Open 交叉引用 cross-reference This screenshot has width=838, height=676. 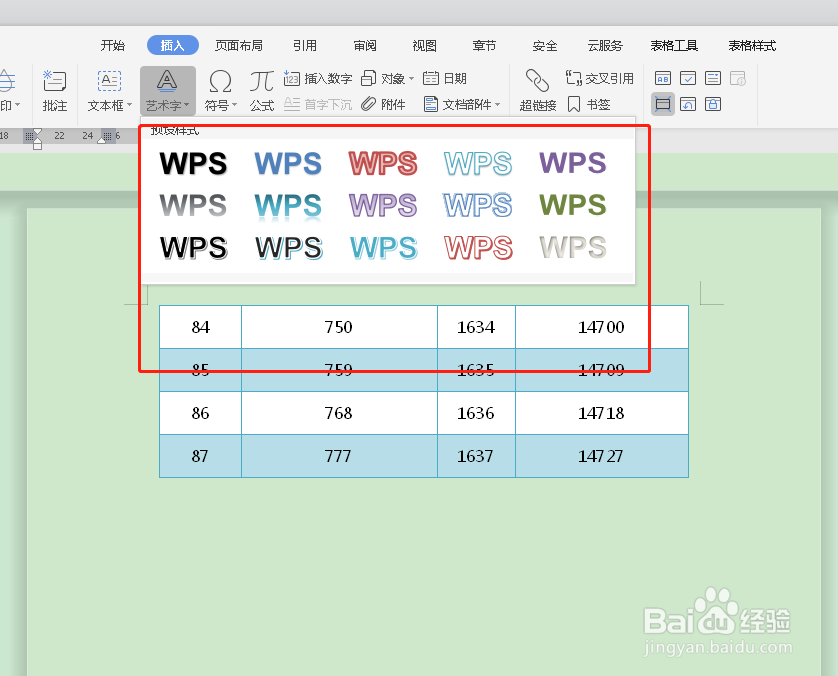600,79
